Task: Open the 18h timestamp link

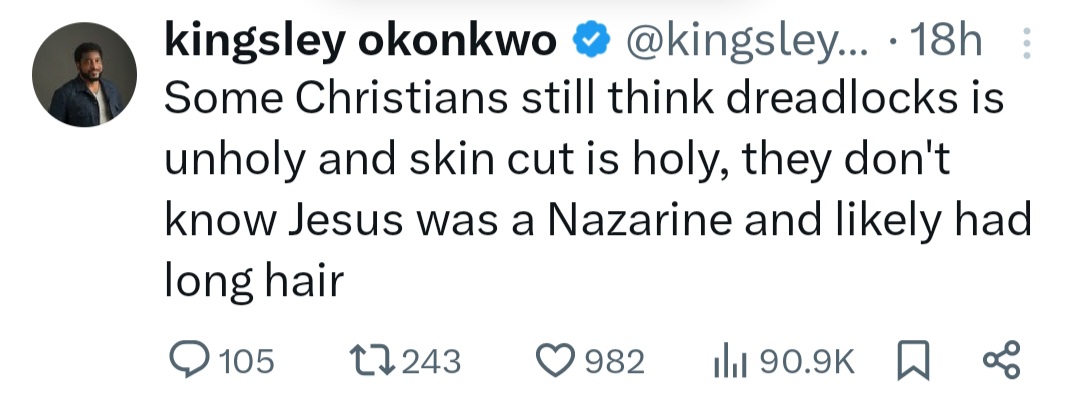Action: tap(947, 41)
